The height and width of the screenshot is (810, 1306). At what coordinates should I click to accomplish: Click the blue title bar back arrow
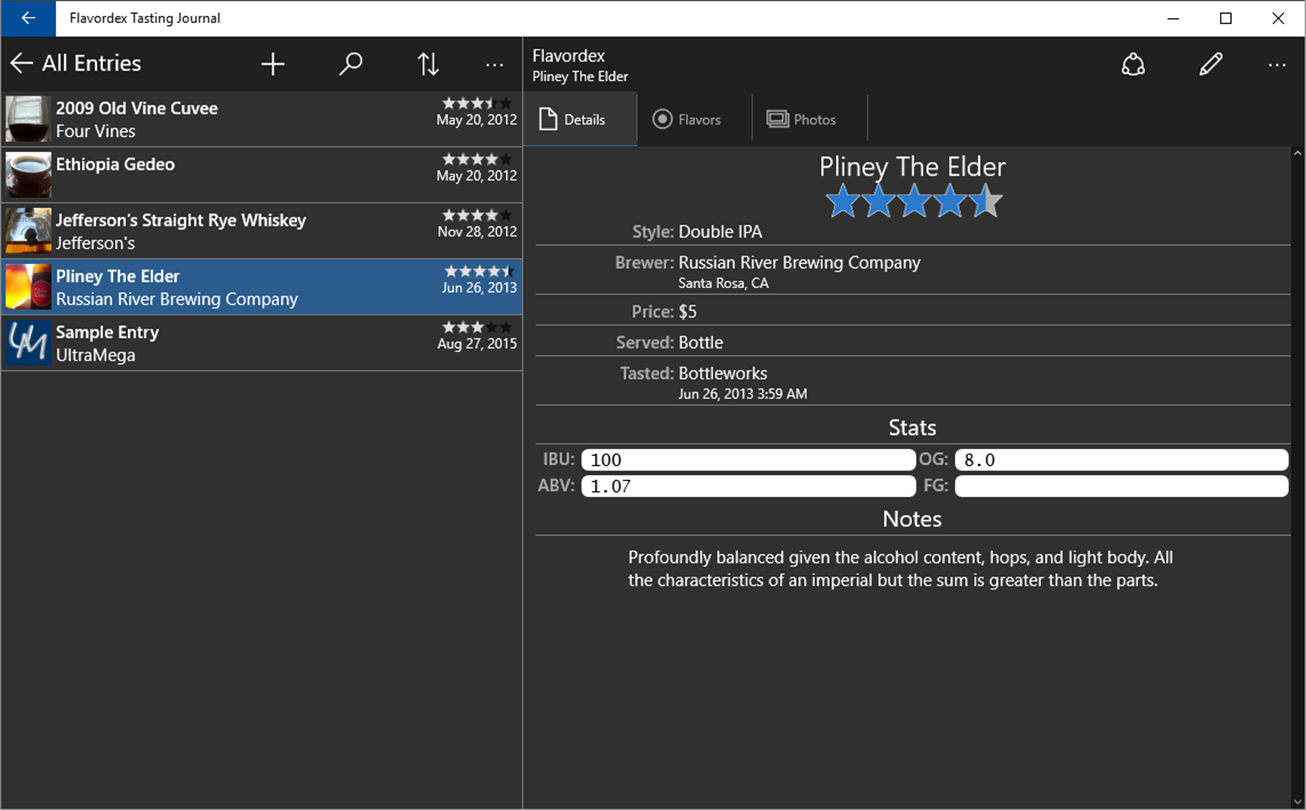[x=28, y=18]
